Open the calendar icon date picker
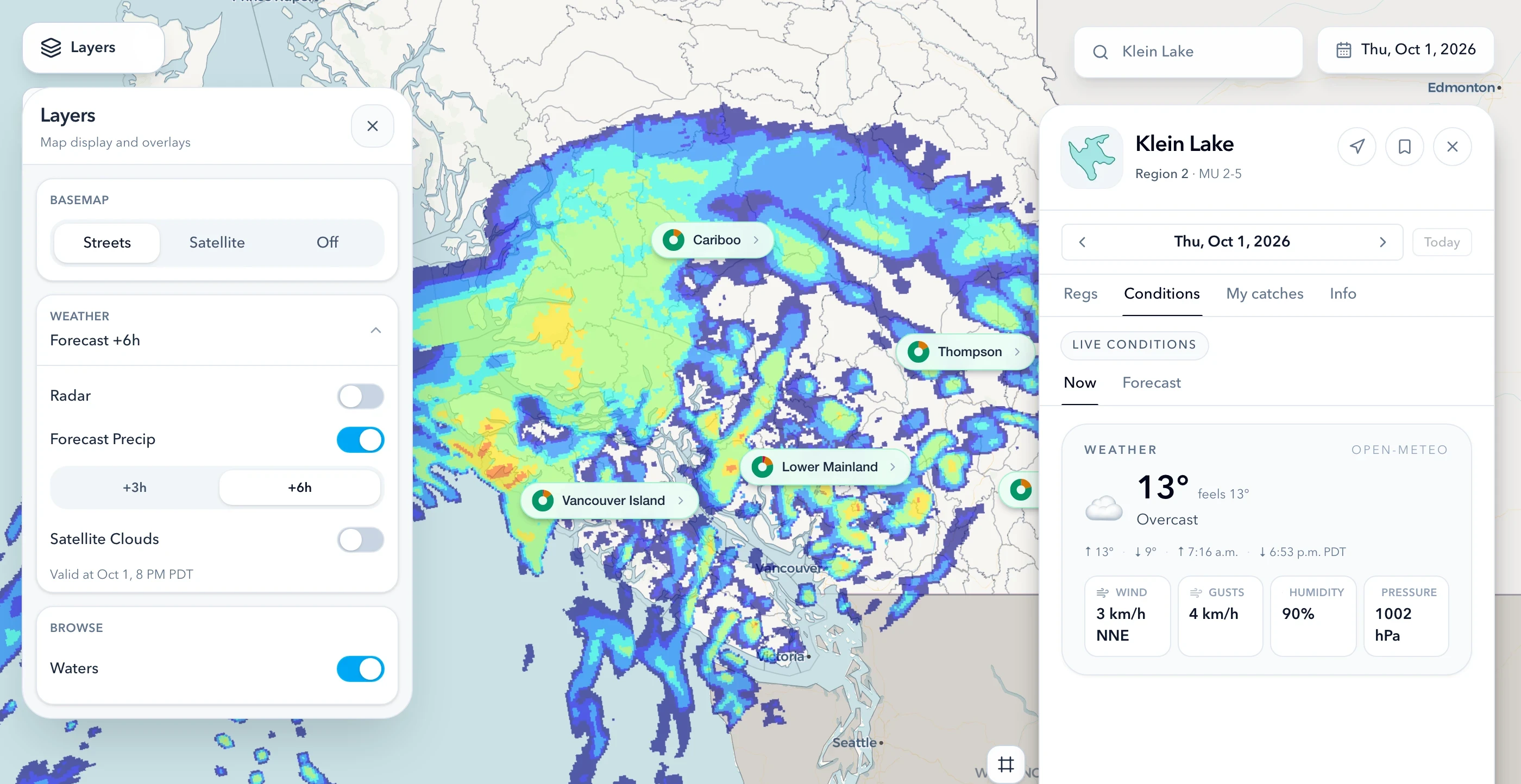Viewport: 1521px width, 784px height. (1343, 49)
